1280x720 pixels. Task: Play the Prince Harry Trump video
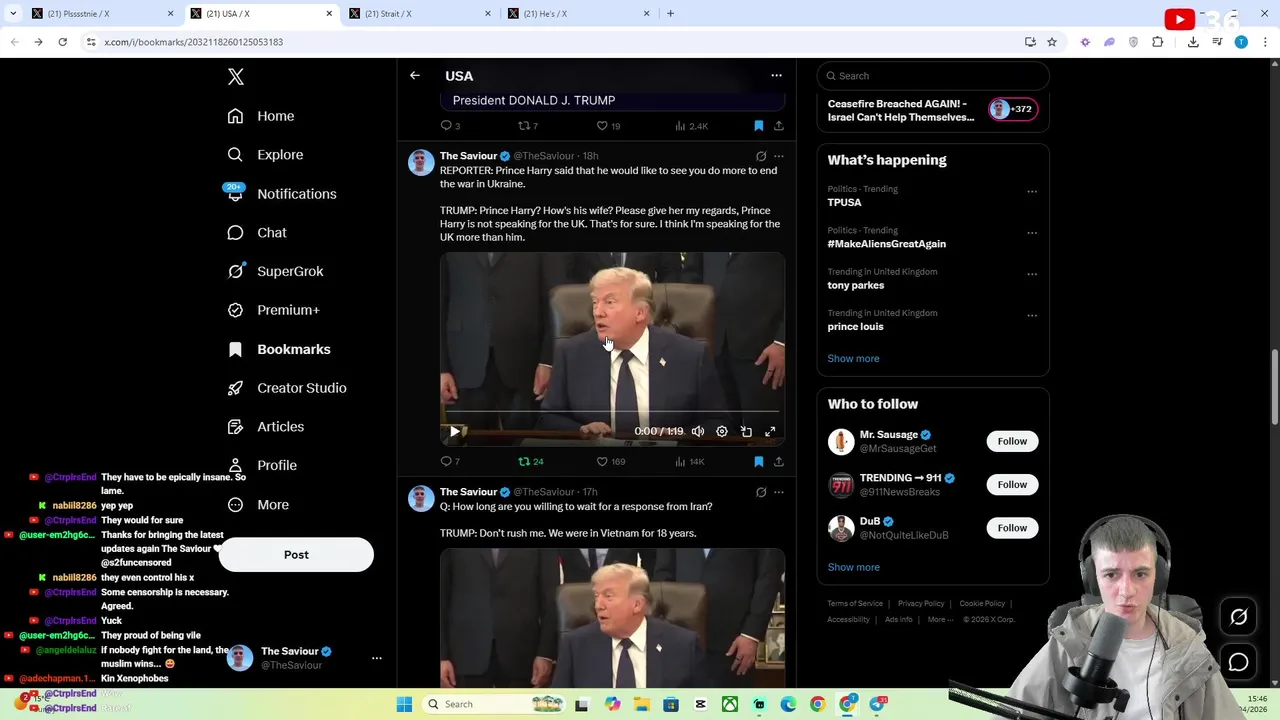pos(455,432)
